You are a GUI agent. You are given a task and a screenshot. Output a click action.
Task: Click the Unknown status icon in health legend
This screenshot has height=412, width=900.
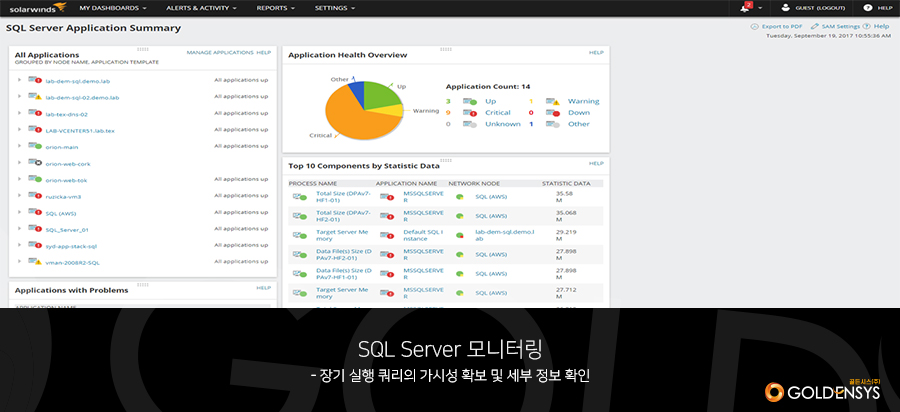pyautogui.click(x=471, y=124)
